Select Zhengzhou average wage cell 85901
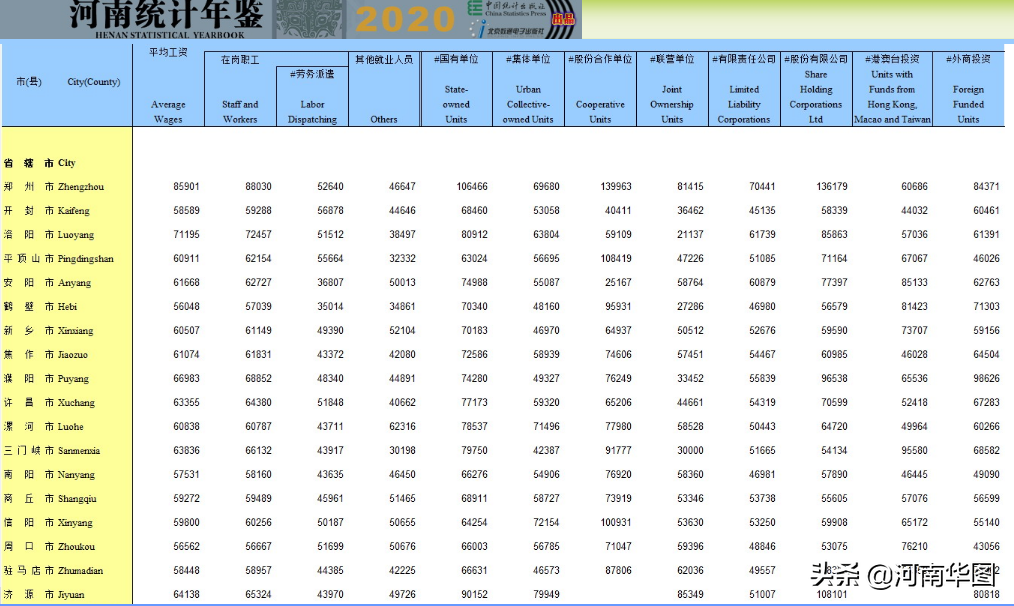1014x606 pixels. (x=186, y=186)
